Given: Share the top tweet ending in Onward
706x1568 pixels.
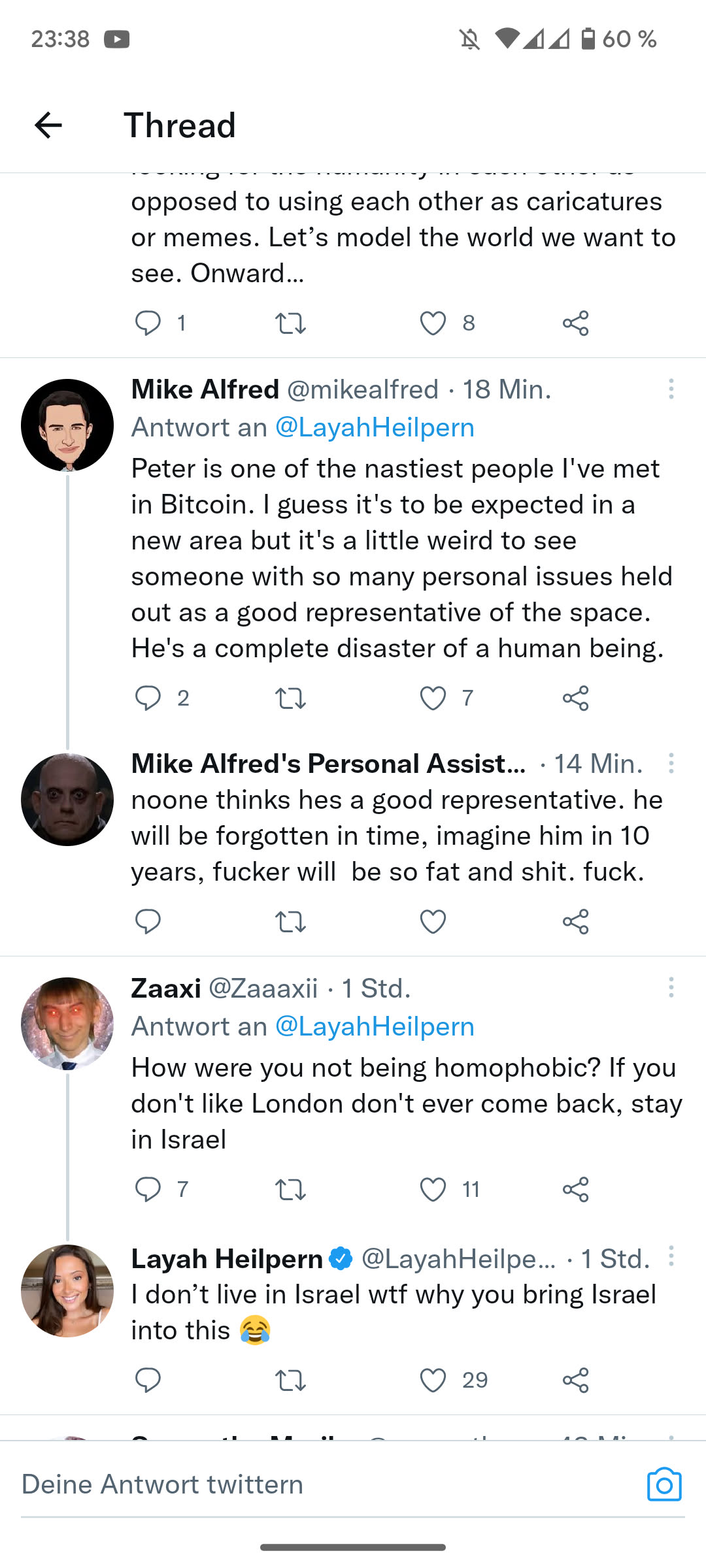Looking at the screenshot, I should (x=575, y=323).
